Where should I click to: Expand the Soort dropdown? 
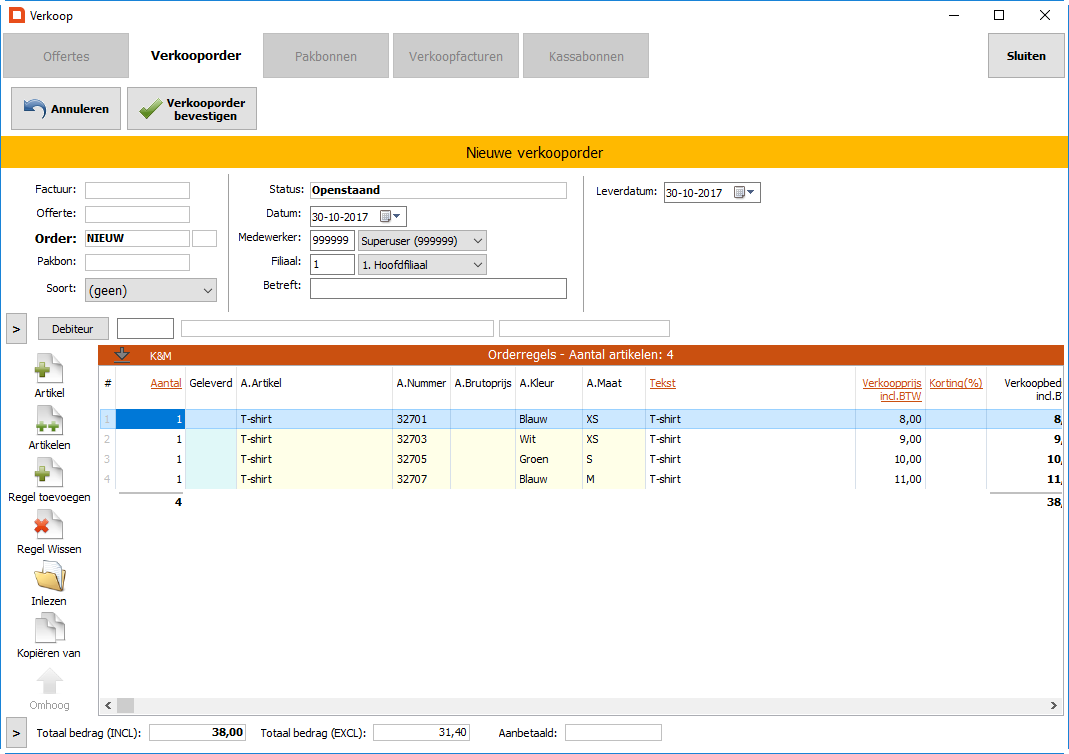[x=208, y=291]
